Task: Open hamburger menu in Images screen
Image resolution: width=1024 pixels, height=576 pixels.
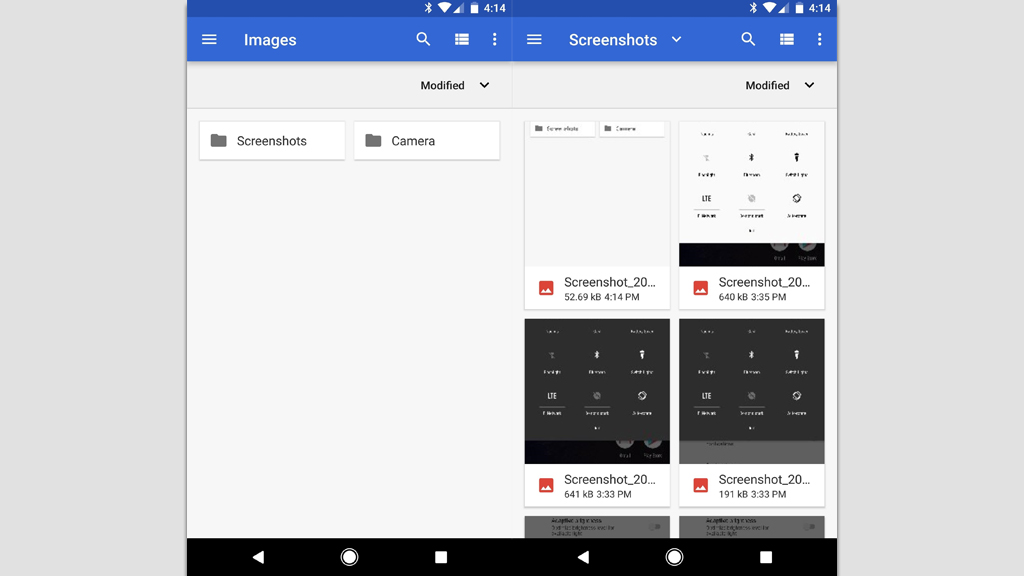Action: click(x=209, y=40)
